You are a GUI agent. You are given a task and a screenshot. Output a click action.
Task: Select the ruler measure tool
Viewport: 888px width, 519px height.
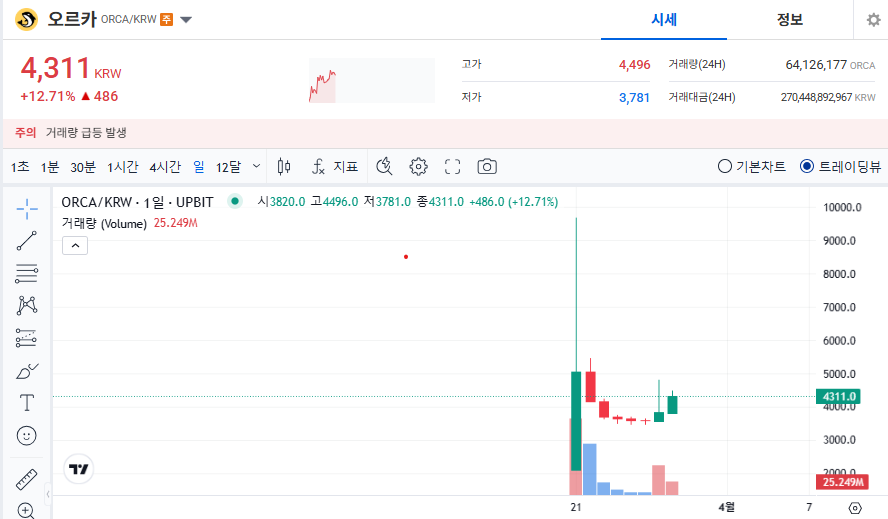[27, 479]
